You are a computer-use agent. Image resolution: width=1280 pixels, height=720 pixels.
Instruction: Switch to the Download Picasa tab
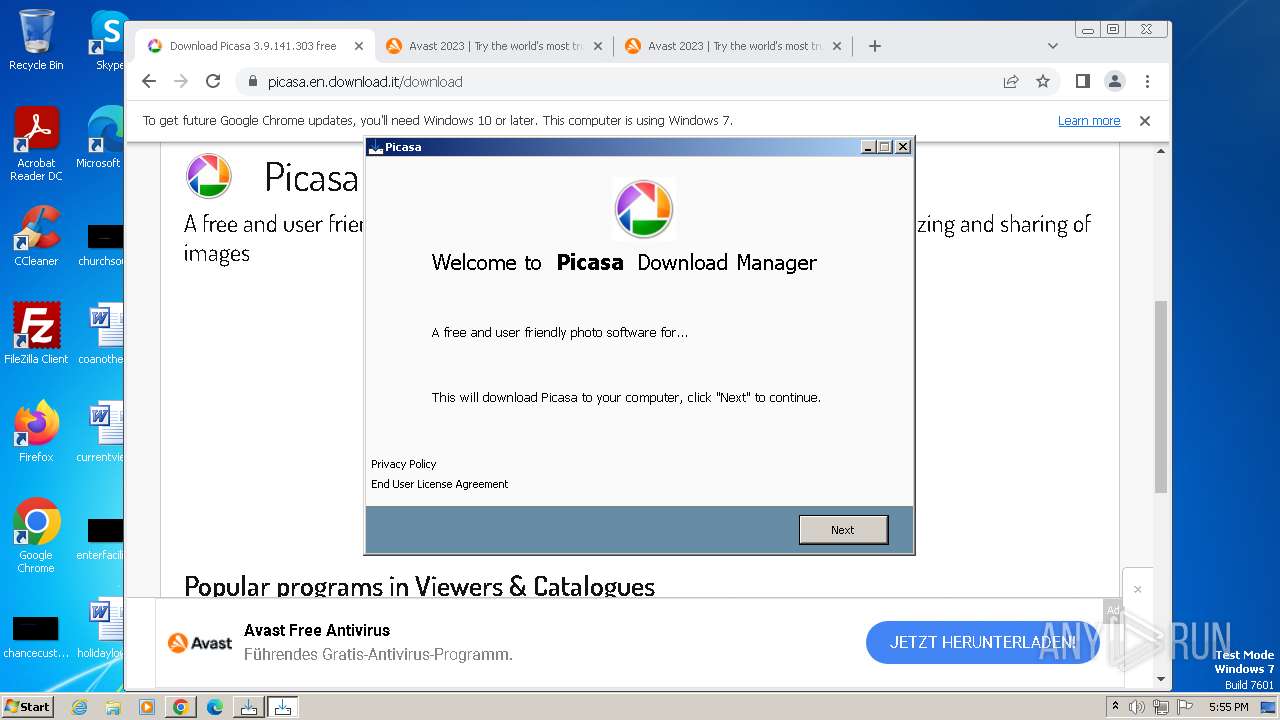252,46
